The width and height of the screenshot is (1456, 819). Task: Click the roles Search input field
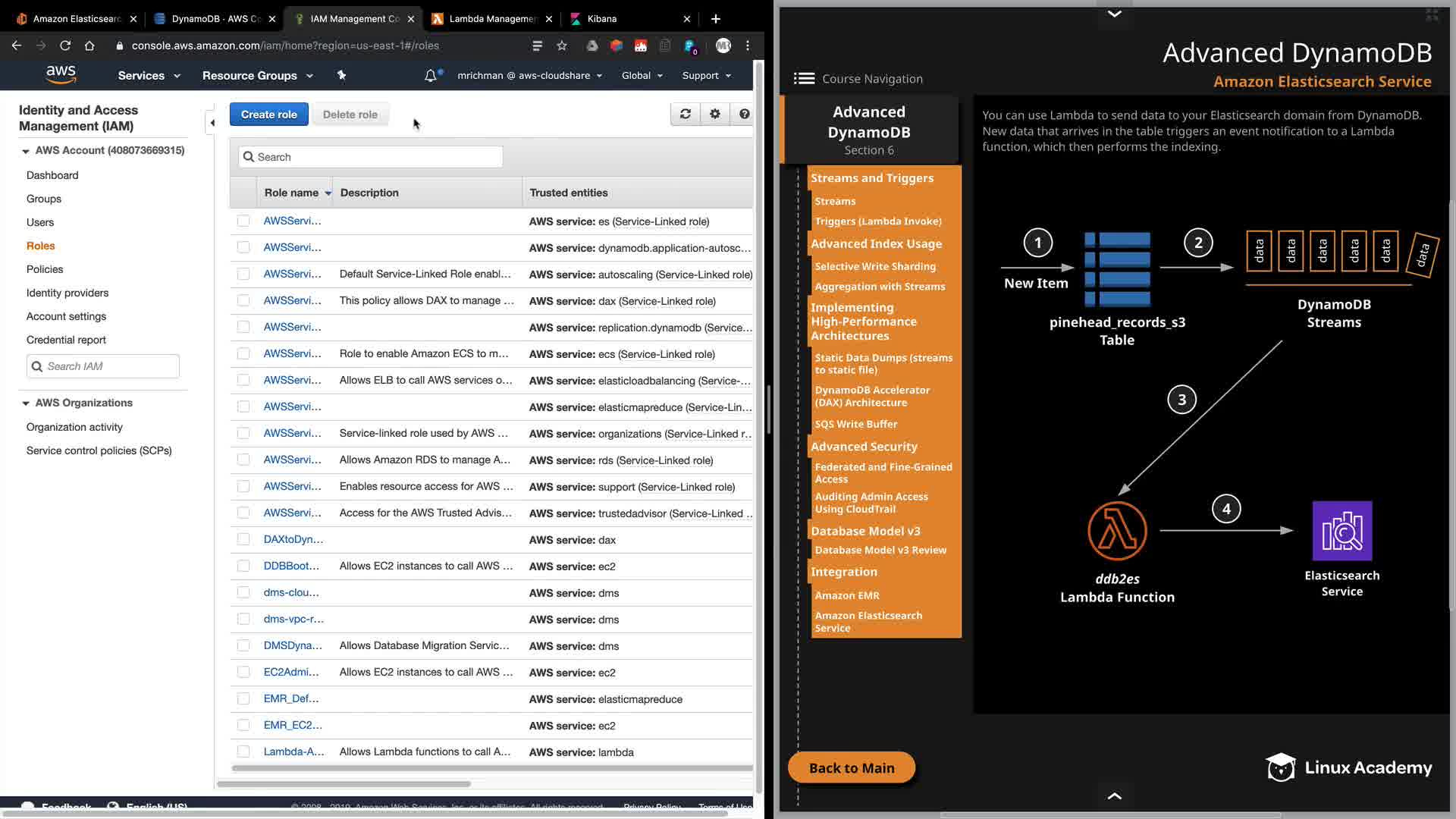point(372,157)
